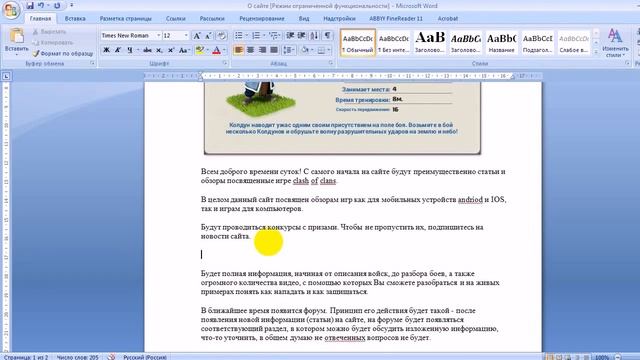Expand the highlight color dropdown arrow

pyautogui.click(x=207, y=50)
